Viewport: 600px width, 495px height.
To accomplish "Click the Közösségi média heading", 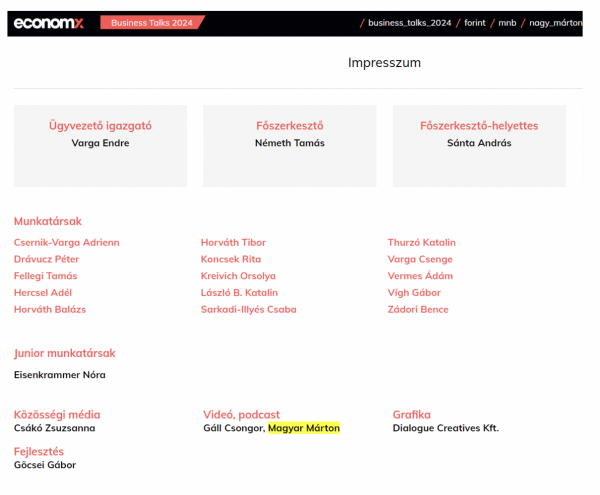I will pyautogui.click(x=57, y=415).
